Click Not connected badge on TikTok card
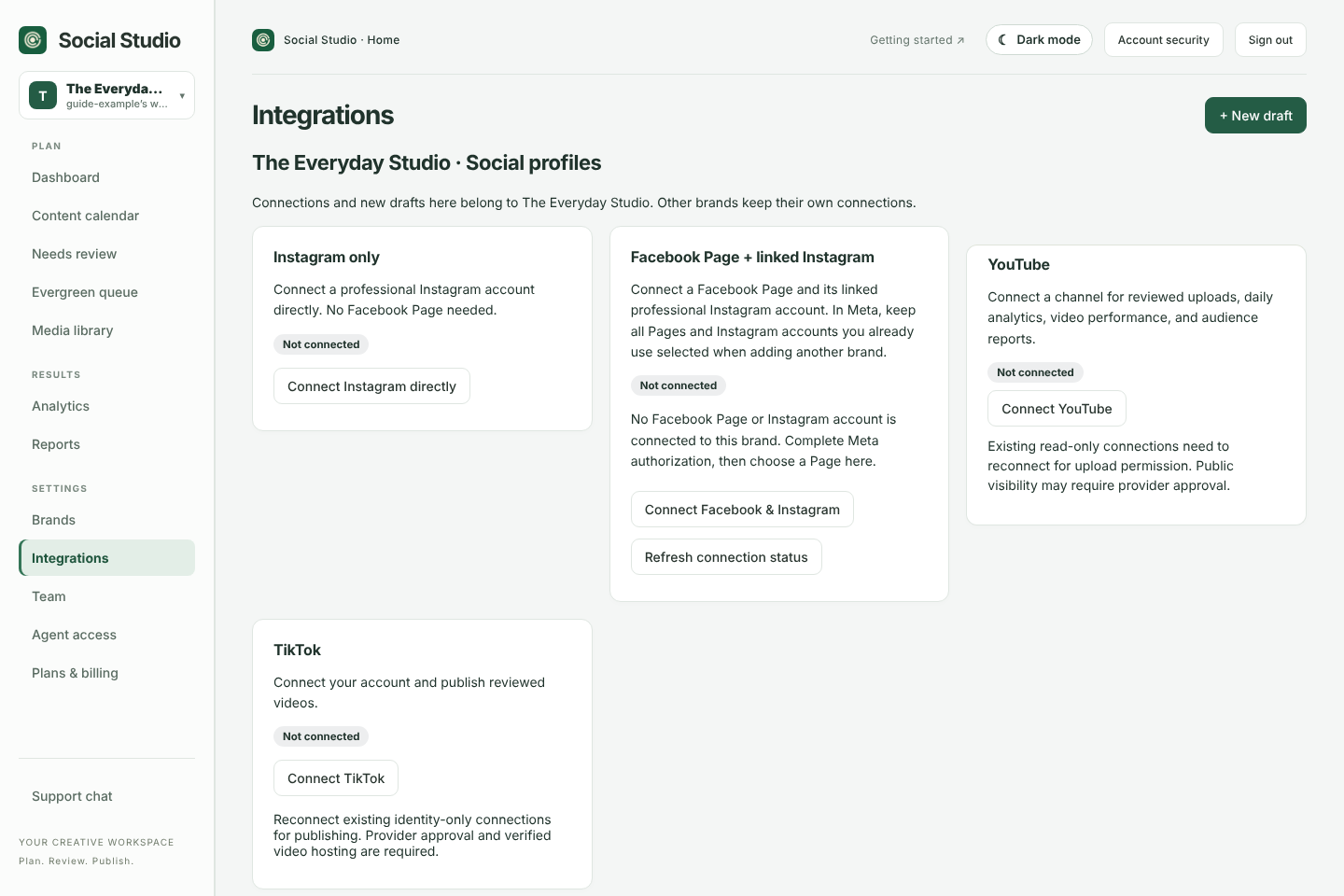The image size is (1344, 896). point(321,736)
